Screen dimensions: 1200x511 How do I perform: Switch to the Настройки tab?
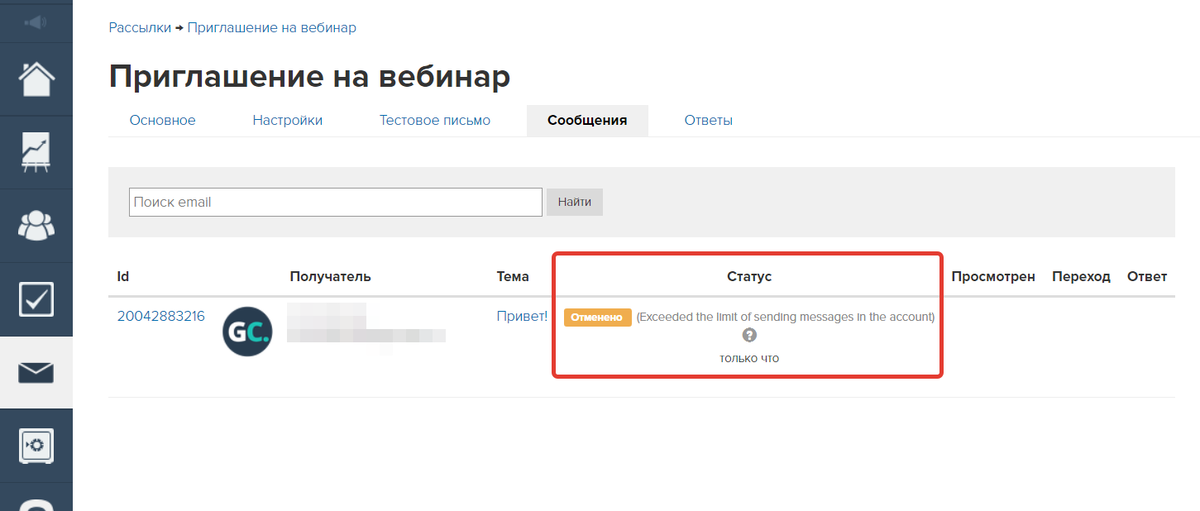(x=287, y=120)
